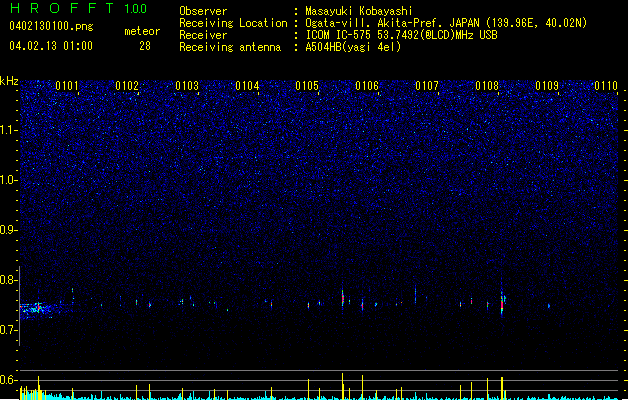Click the Receiving Location label
Image resolution: width=629 pixels, height=400 pixels.
tap(233, 23)
